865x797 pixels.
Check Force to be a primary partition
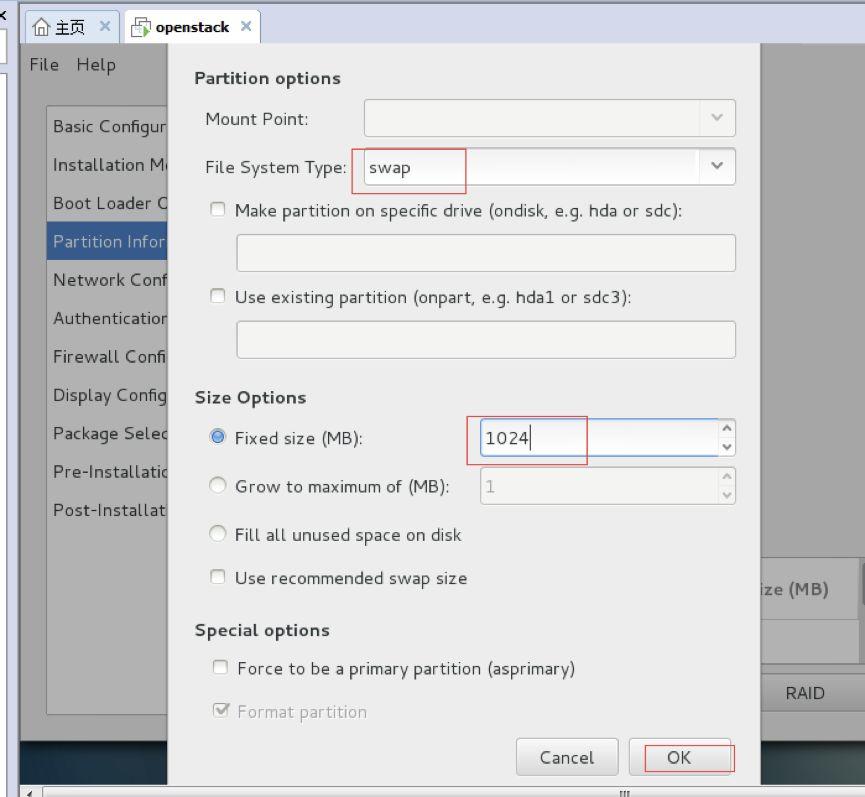[220, 667]
